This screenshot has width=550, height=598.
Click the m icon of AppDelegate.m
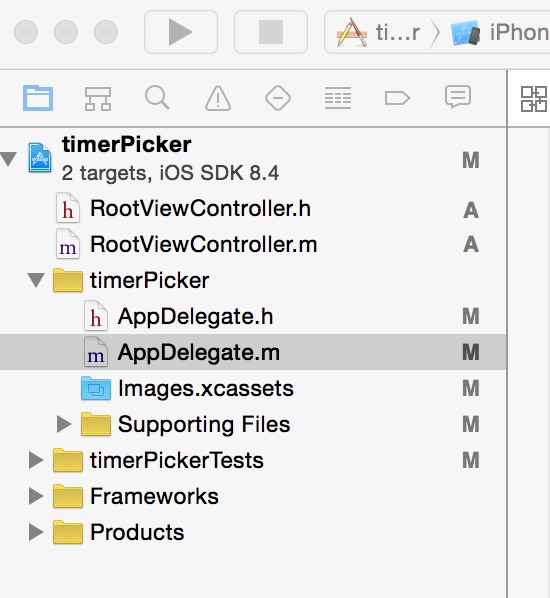click(x=96, y=352)
